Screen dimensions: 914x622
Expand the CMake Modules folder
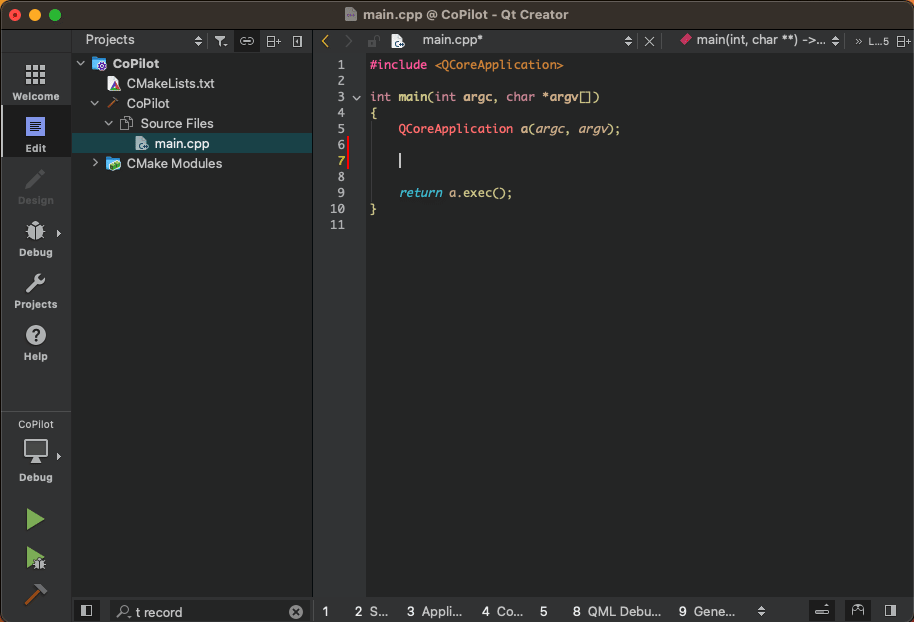pos(94,163)
